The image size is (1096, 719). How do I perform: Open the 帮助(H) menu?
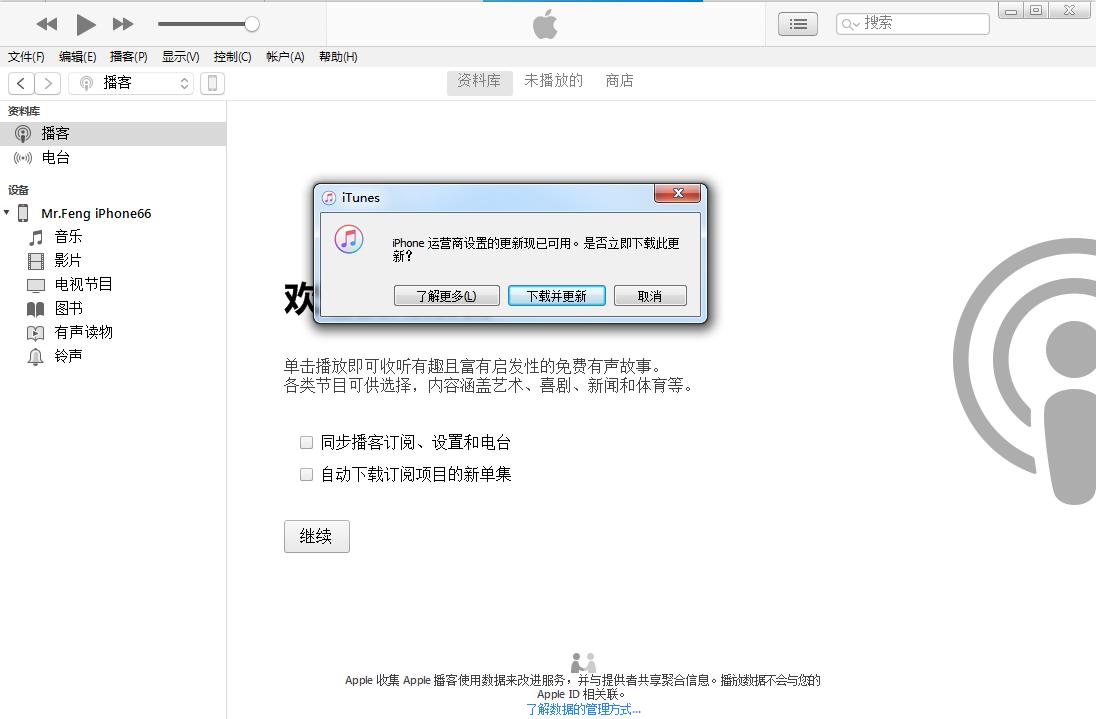pos(338,57)
